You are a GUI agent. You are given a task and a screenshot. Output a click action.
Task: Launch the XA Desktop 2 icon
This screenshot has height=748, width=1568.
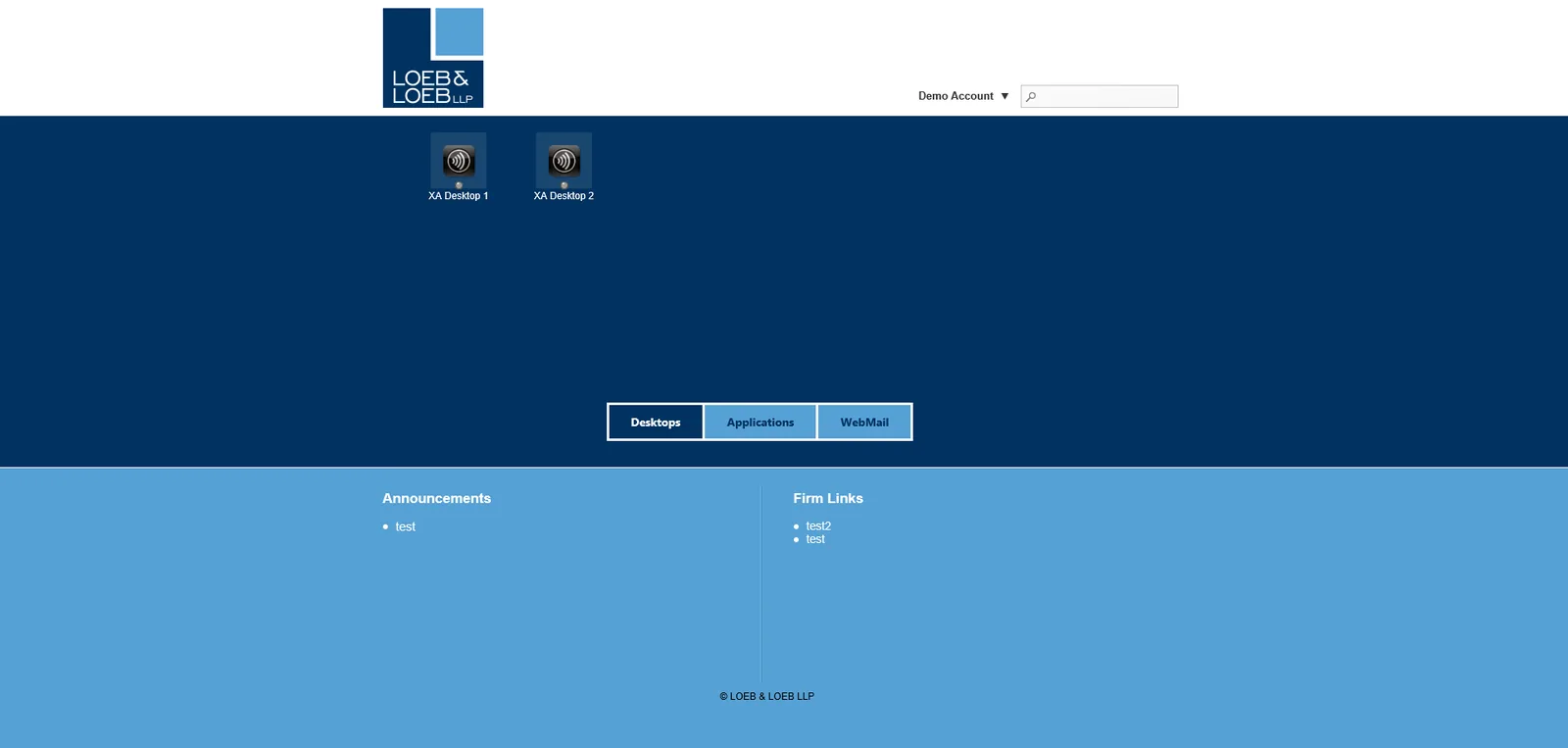[x=563, y=161]
